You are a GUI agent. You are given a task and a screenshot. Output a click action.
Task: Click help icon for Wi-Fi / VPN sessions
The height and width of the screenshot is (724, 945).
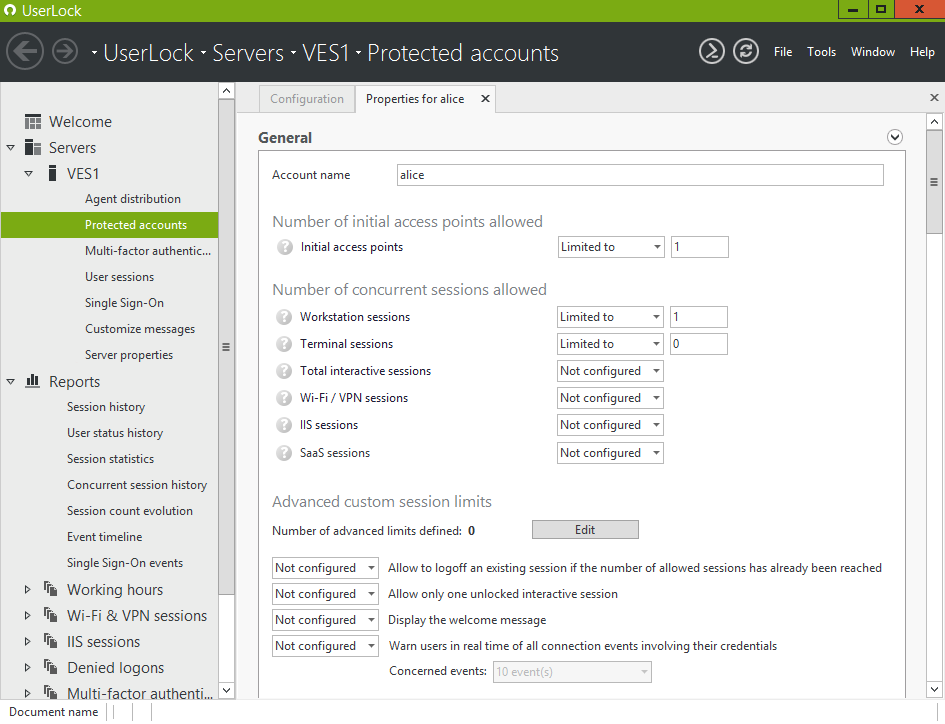point(284,398)
